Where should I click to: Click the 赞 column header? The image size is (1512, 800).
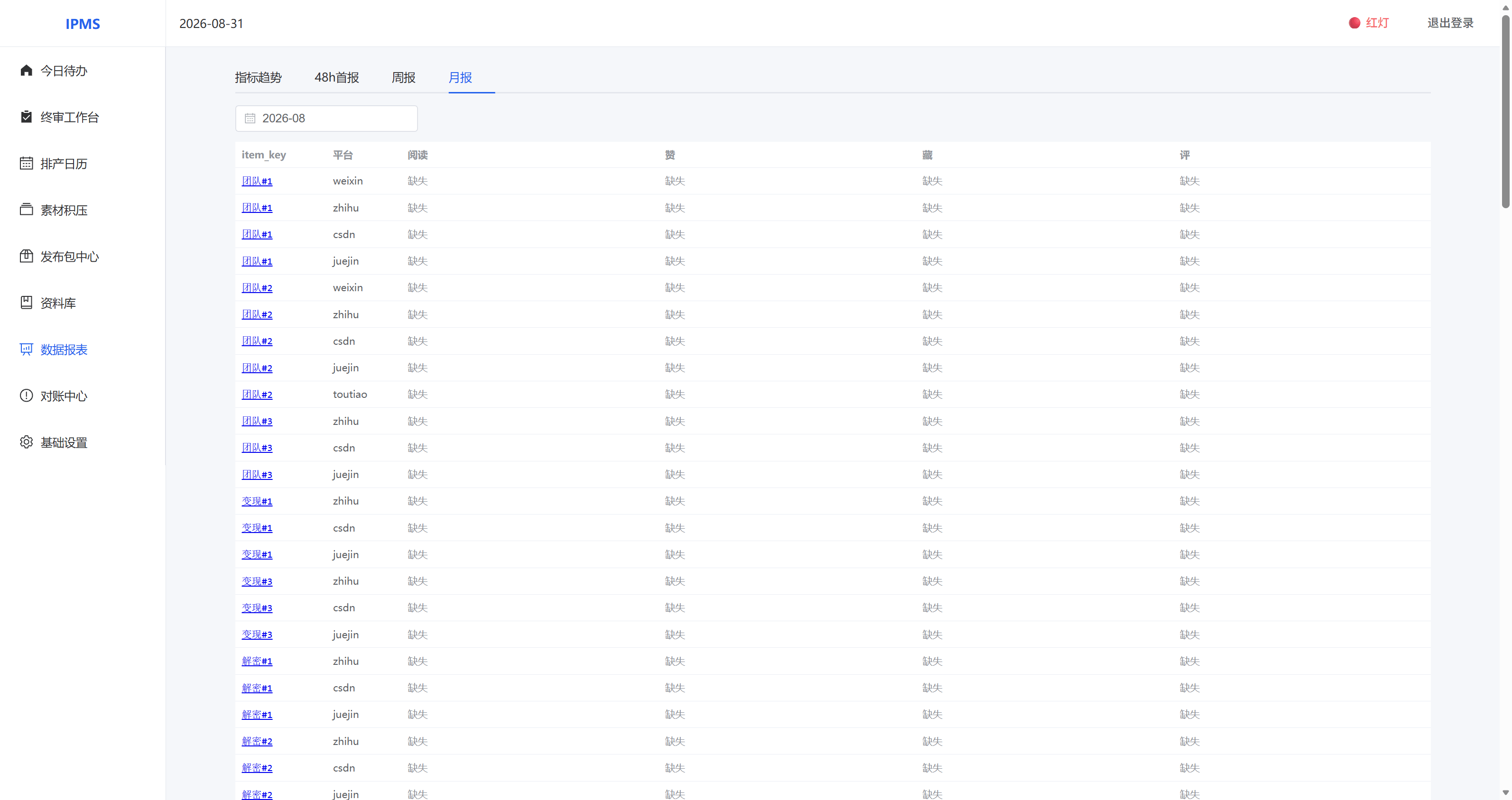(x=670, y=155)
